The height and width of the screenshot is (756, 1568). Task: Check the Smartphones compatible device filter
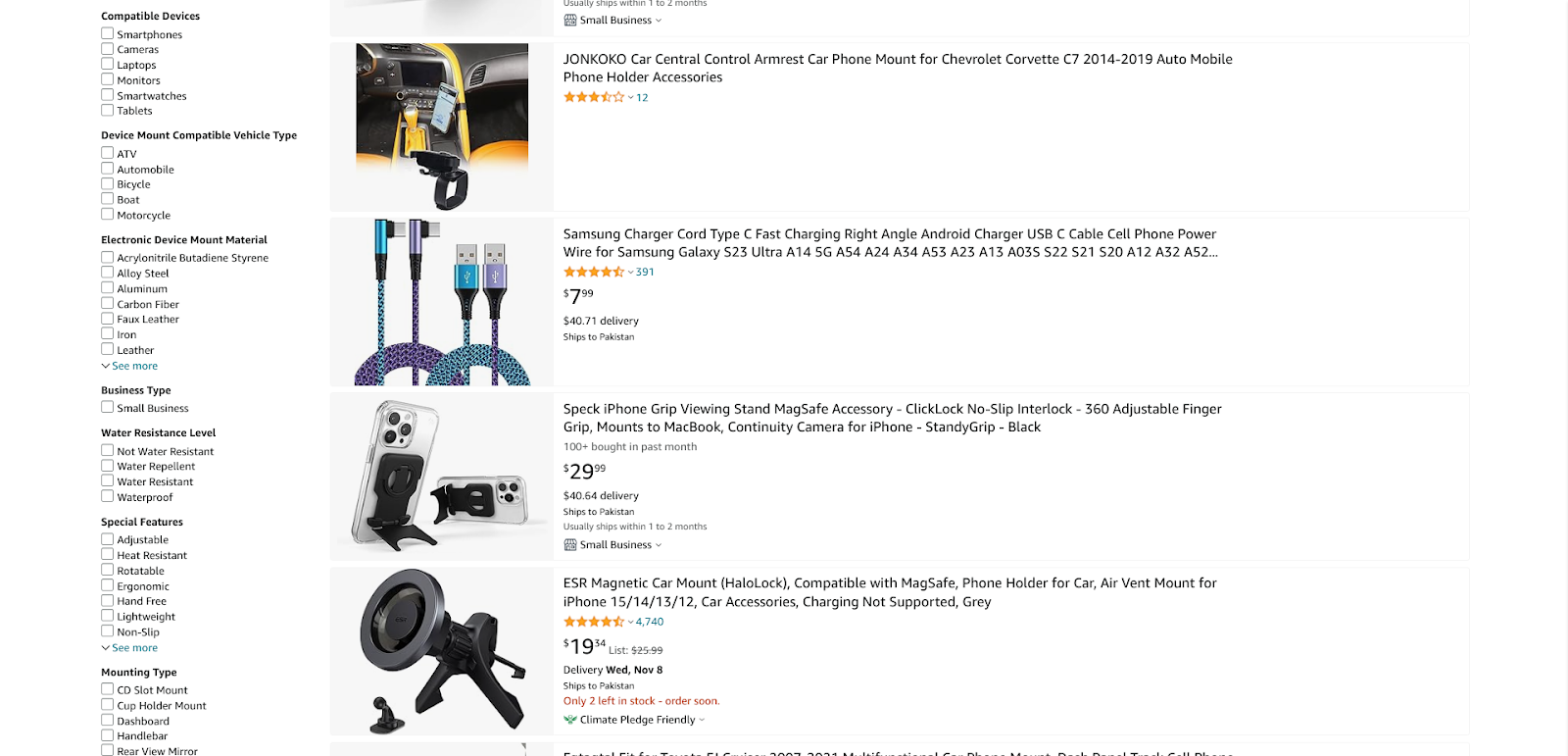click(107, 33)
